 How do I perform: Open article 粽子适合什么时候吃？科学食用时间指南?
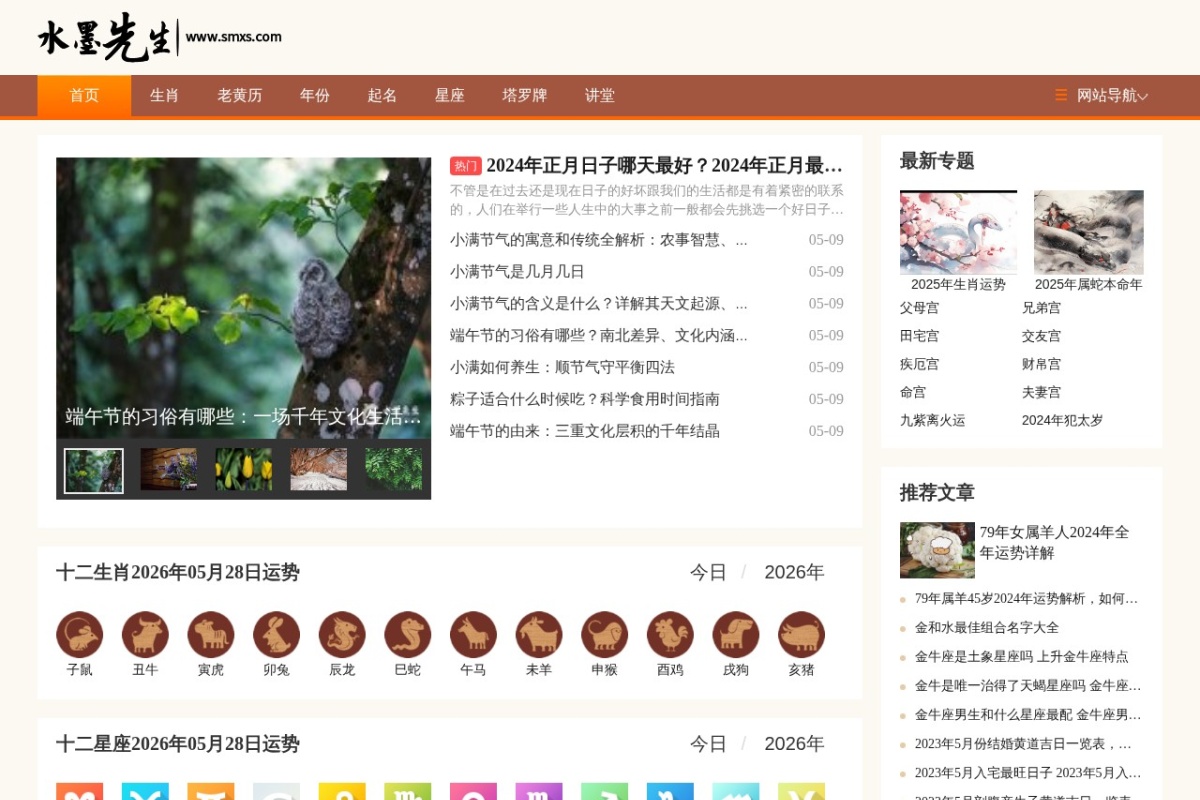(x=585, y=399)
